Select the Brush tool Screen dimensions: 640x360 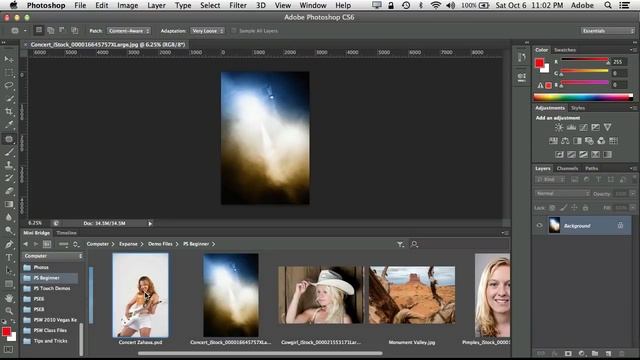tap(9, 152)
